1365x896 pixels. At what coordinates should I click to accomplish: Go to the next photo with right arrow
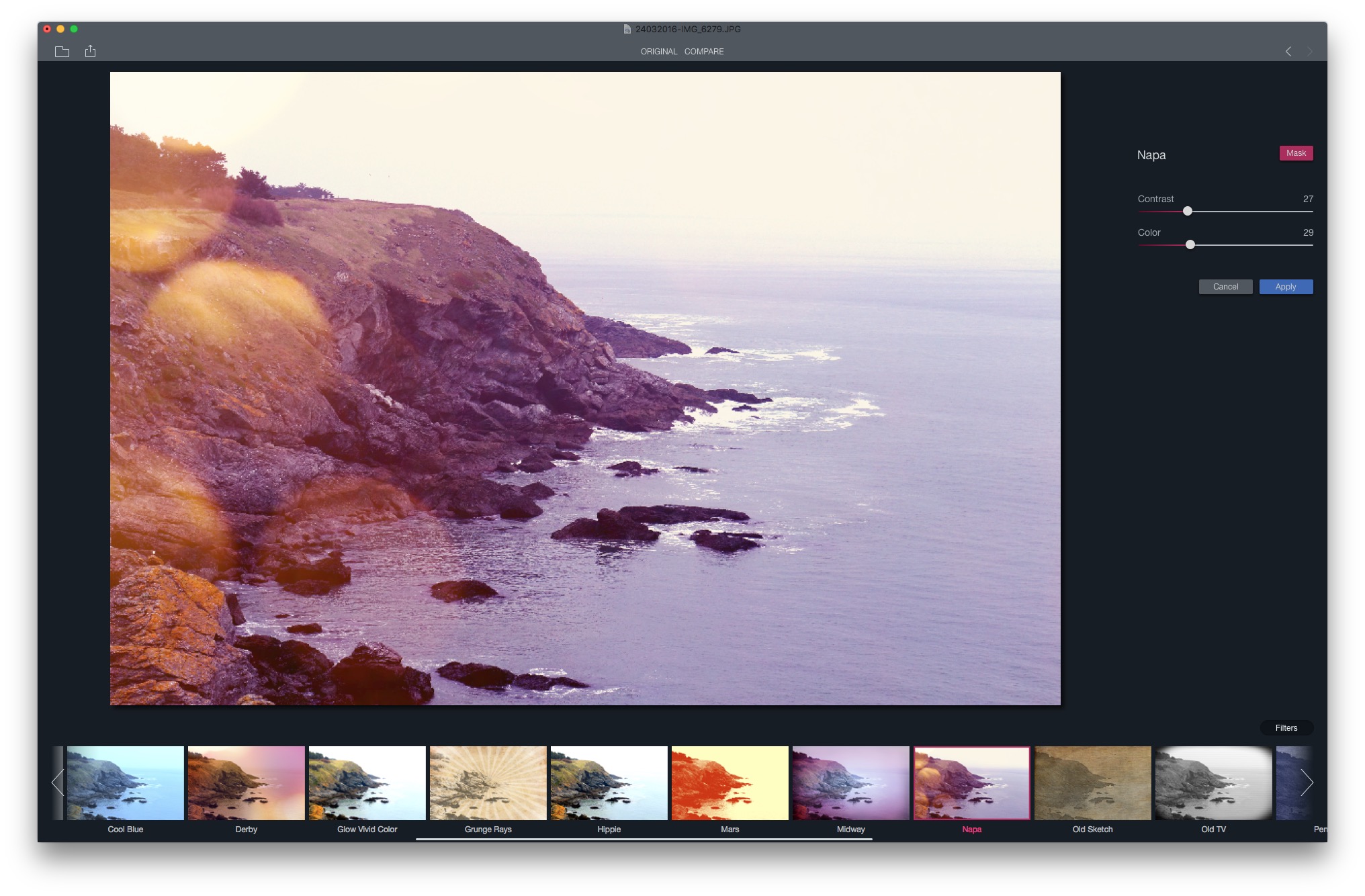click(1309, 51)
